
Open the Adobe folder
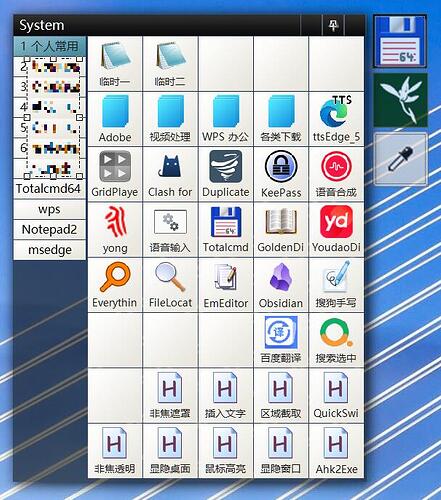pyautogui.click(x=115, y=119)
